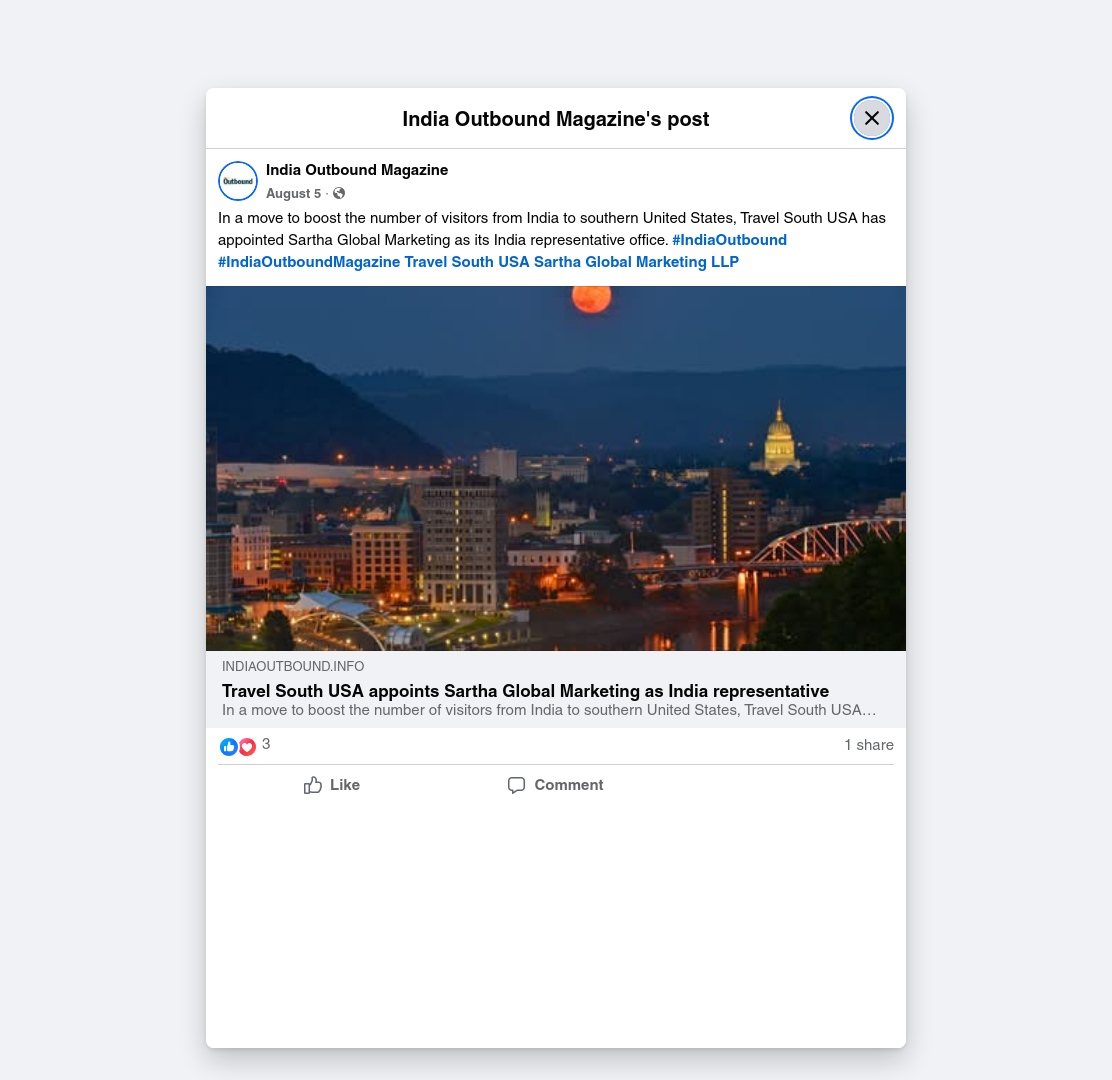
Task: Open article headline Travel South USA appoints Sartha
Action: coord(526,691)
